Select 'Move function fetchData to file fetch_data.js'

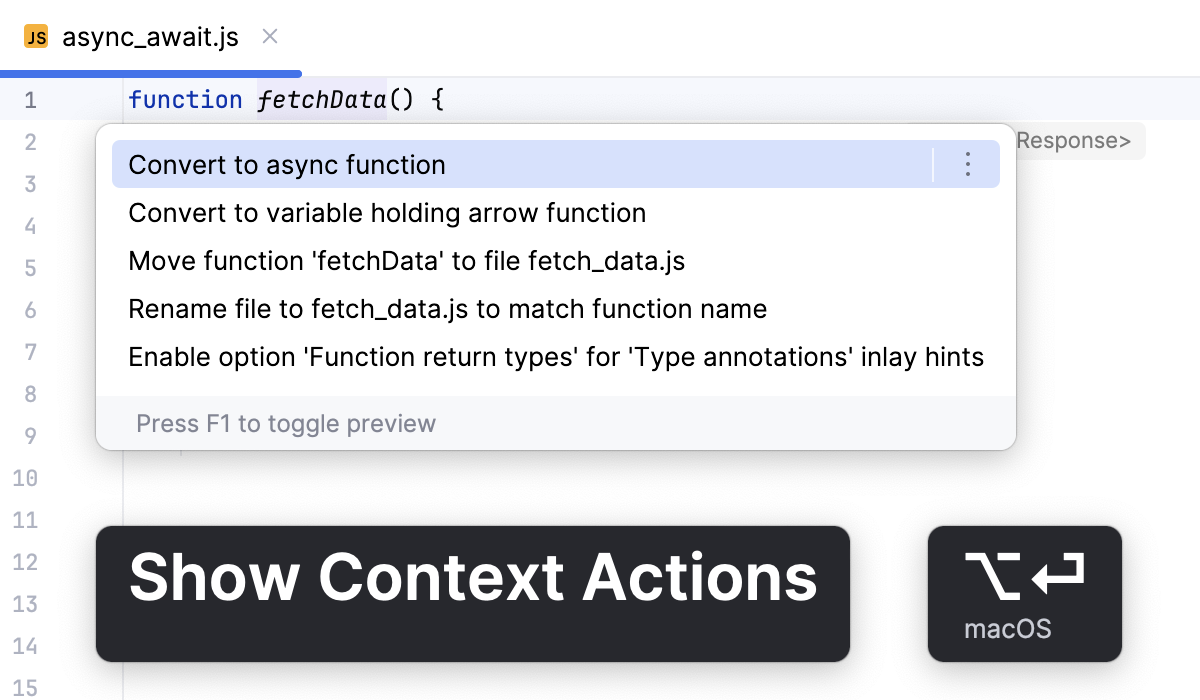[405, 261]
